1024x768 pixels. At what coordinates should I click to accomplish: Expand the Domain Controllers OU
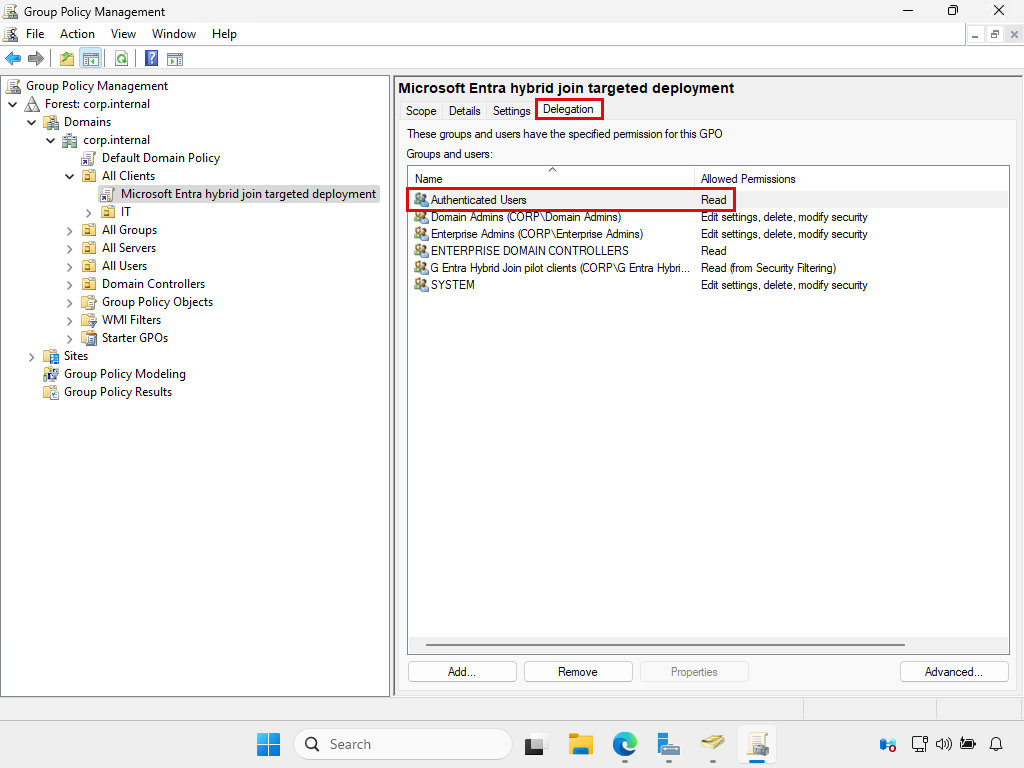[x=69, y=285]
